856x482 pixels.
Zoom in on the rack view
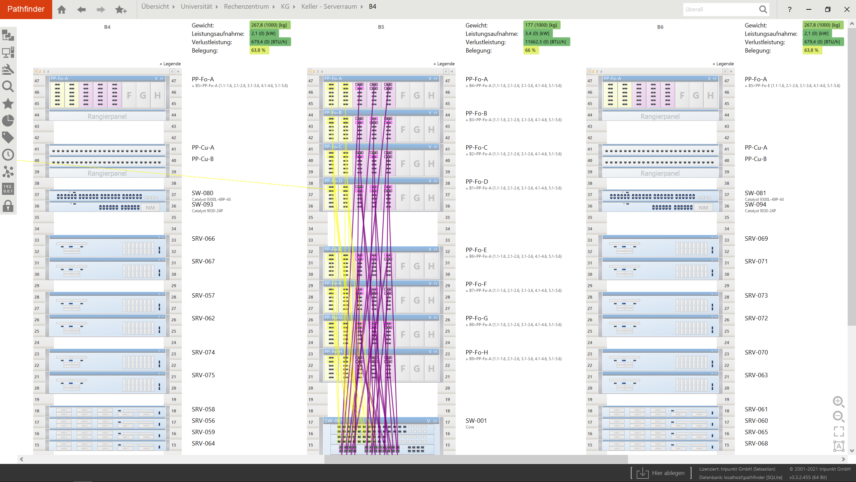click(x=838, y=402)
